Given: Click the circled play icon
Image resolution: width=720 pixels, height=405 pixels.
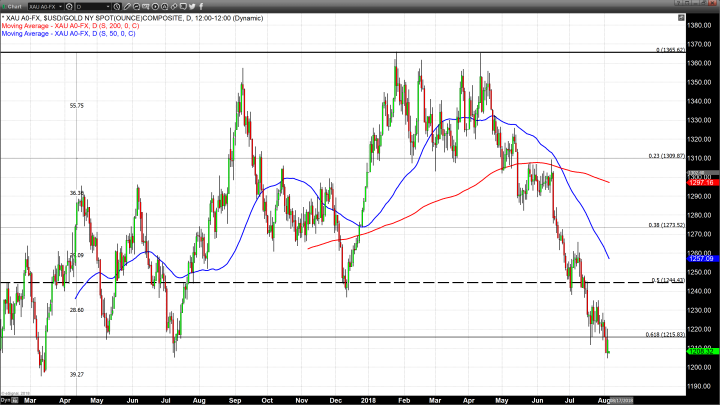Looking at the screenshot, I should [155, 6].
